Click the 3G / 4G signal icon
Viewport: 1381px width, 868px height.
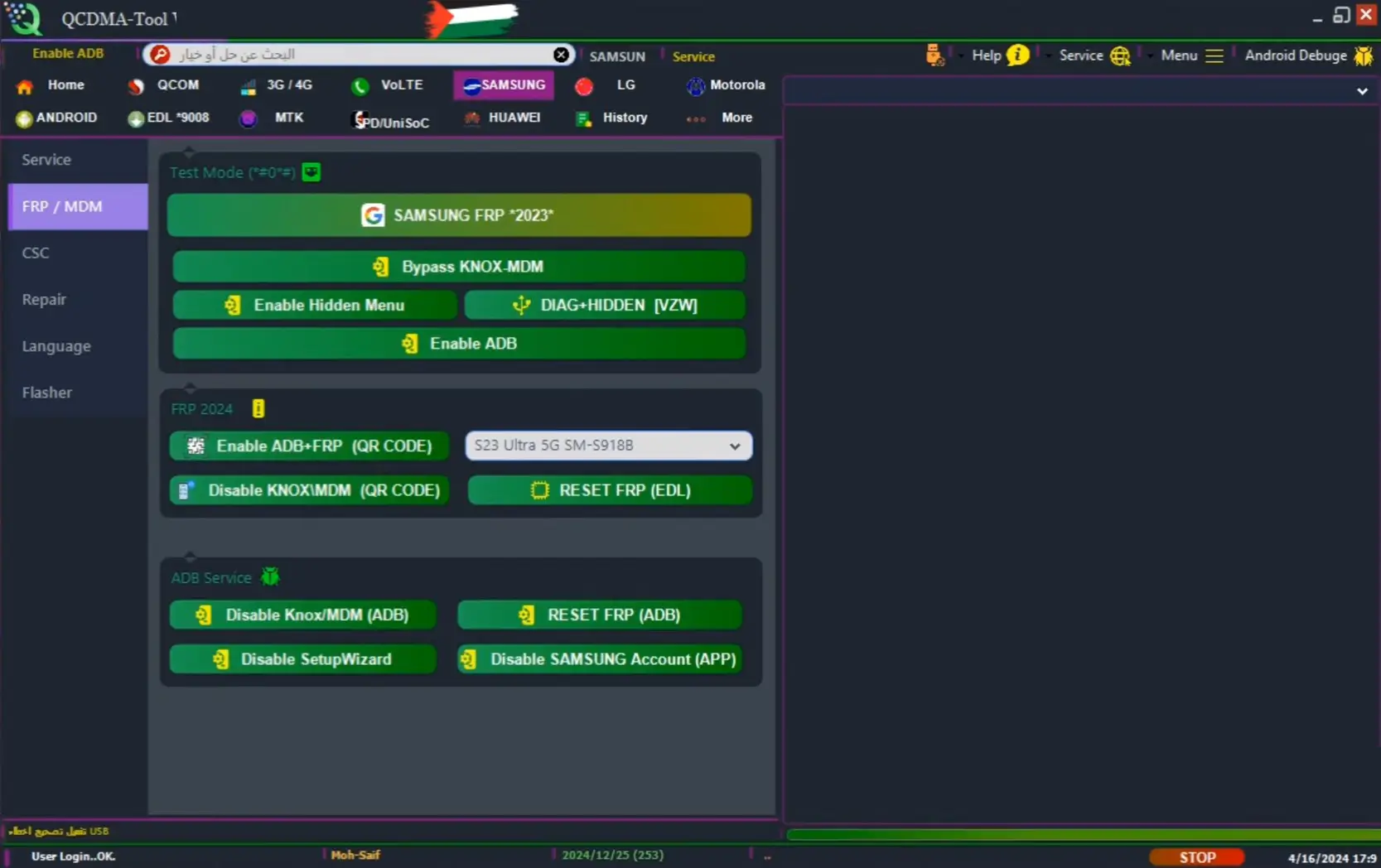[248, 86]
